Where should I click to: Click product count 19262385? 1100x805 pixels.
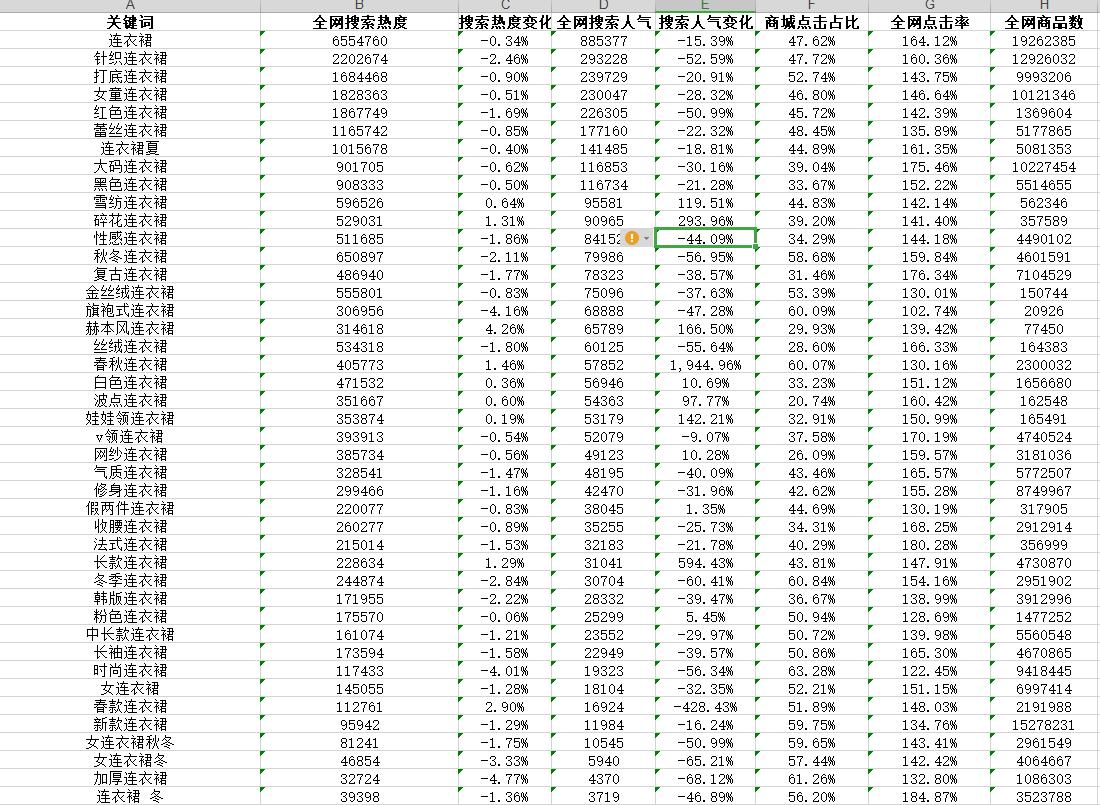tap(1044, 41)
